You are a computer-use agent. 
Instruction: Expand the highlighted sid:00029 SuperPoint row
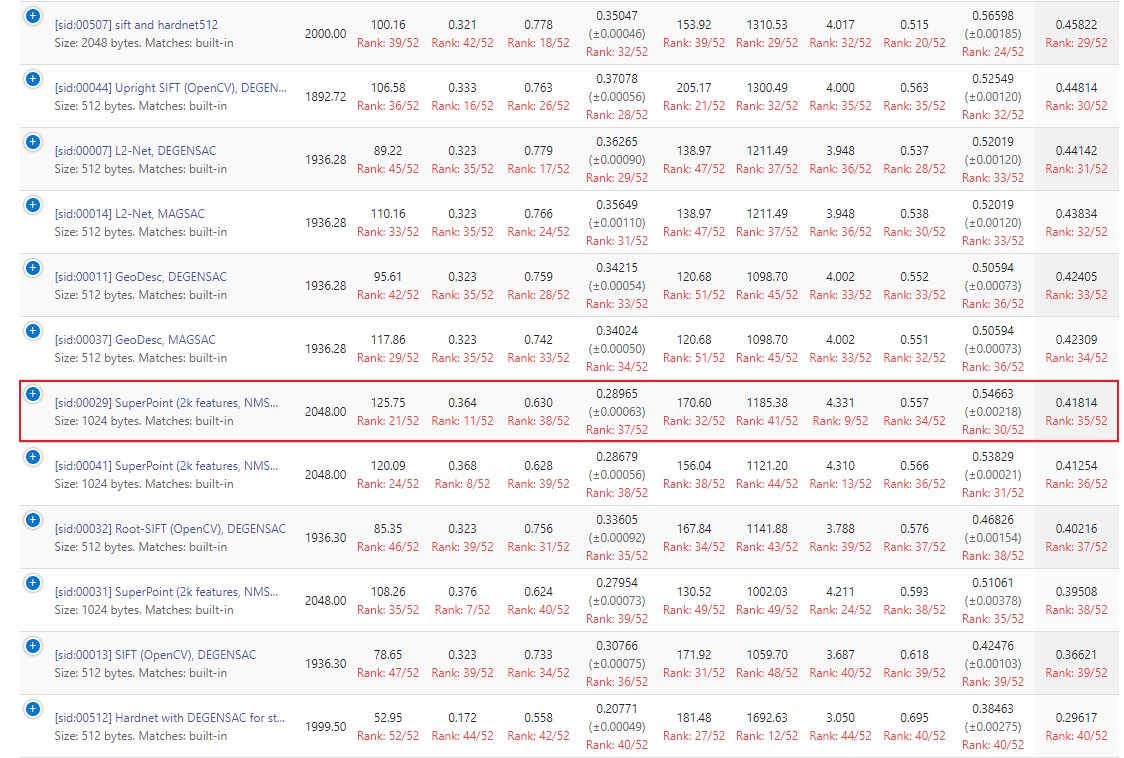pyautogui.click(x=32, y=394)
